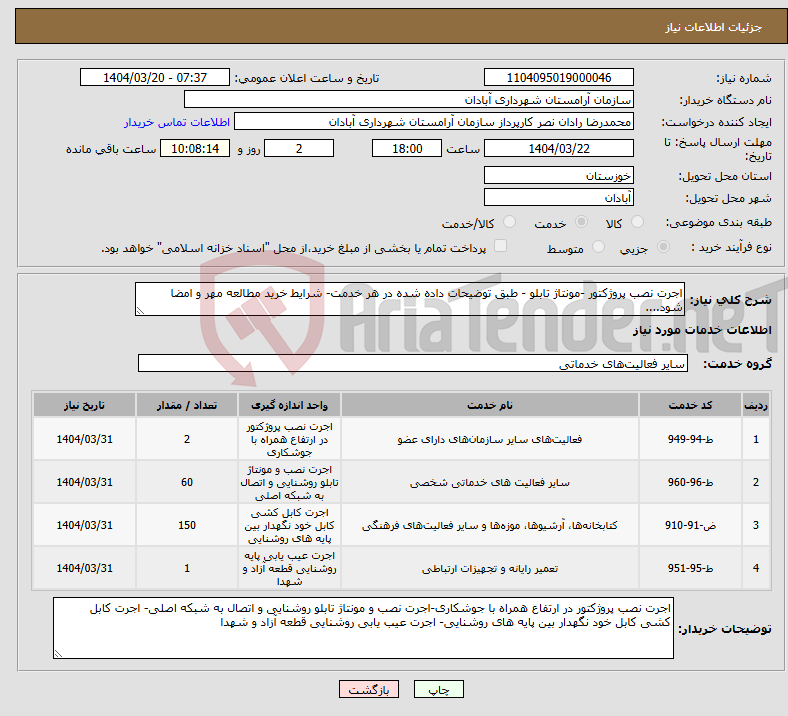
Task: Click service code ط-95-951
Action: 690,568
